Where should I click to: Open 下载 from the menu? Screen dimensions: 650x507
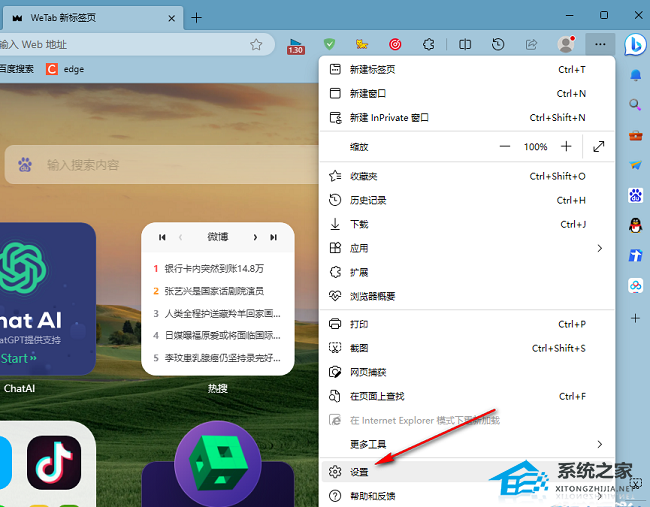(467, 225)
